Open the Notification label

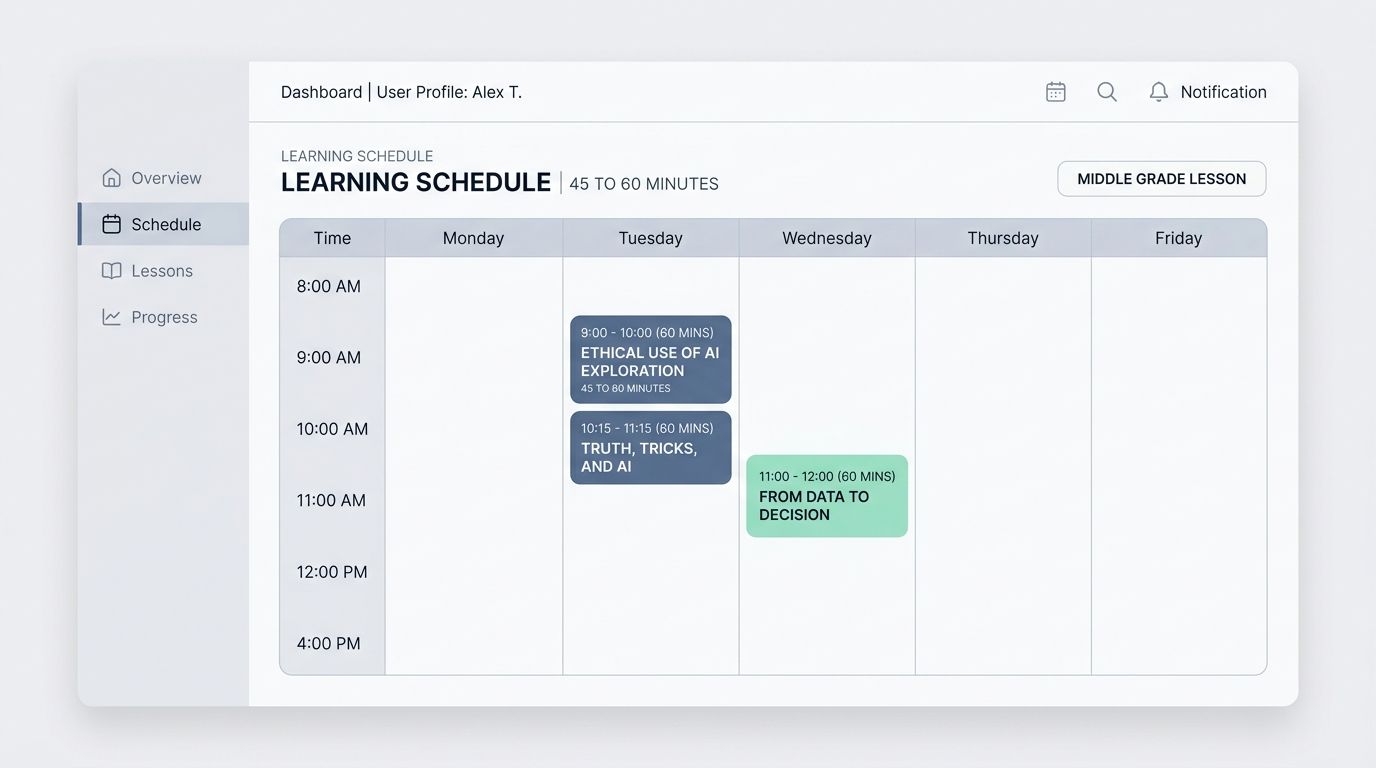pyautogui.click(x=1223, y=92)
